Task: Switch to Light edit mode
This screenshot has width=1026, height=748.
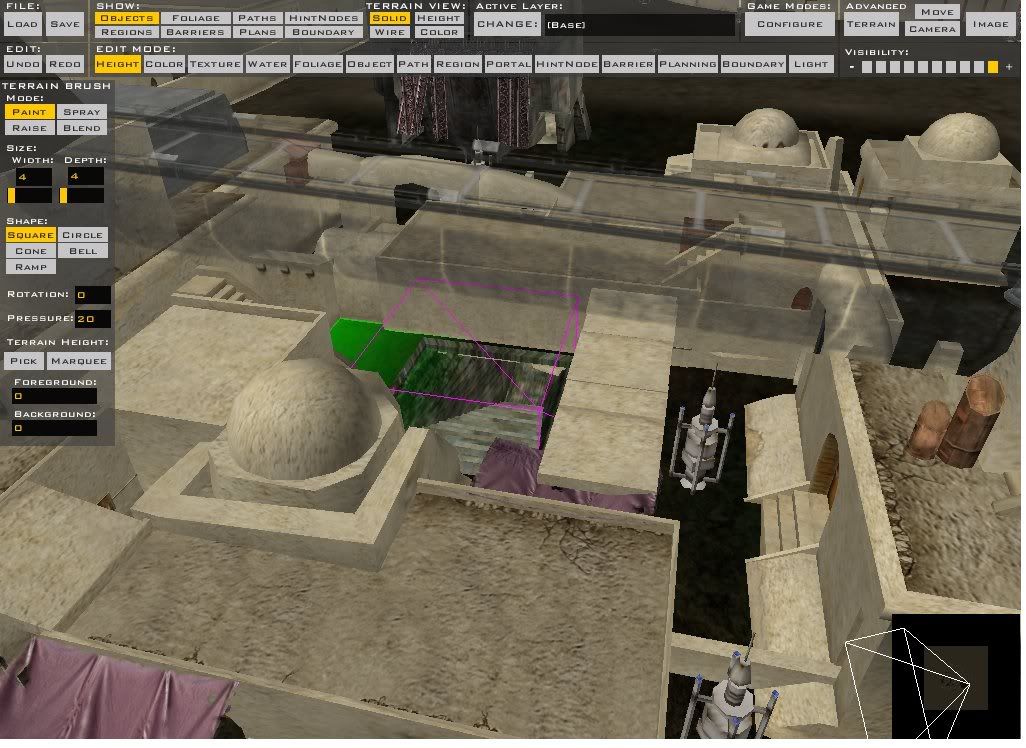Action: pos(811,64)
